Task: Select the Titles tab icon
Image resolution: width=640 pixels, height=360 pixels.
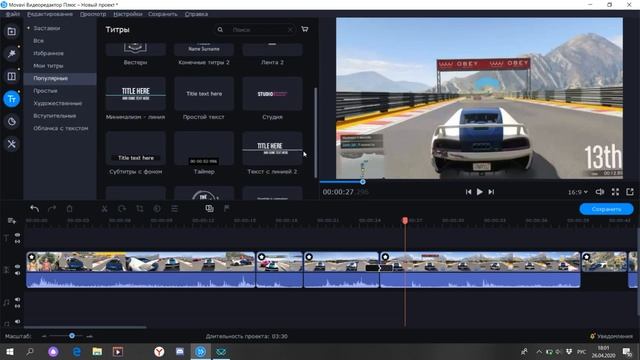Action: [11, 99]
